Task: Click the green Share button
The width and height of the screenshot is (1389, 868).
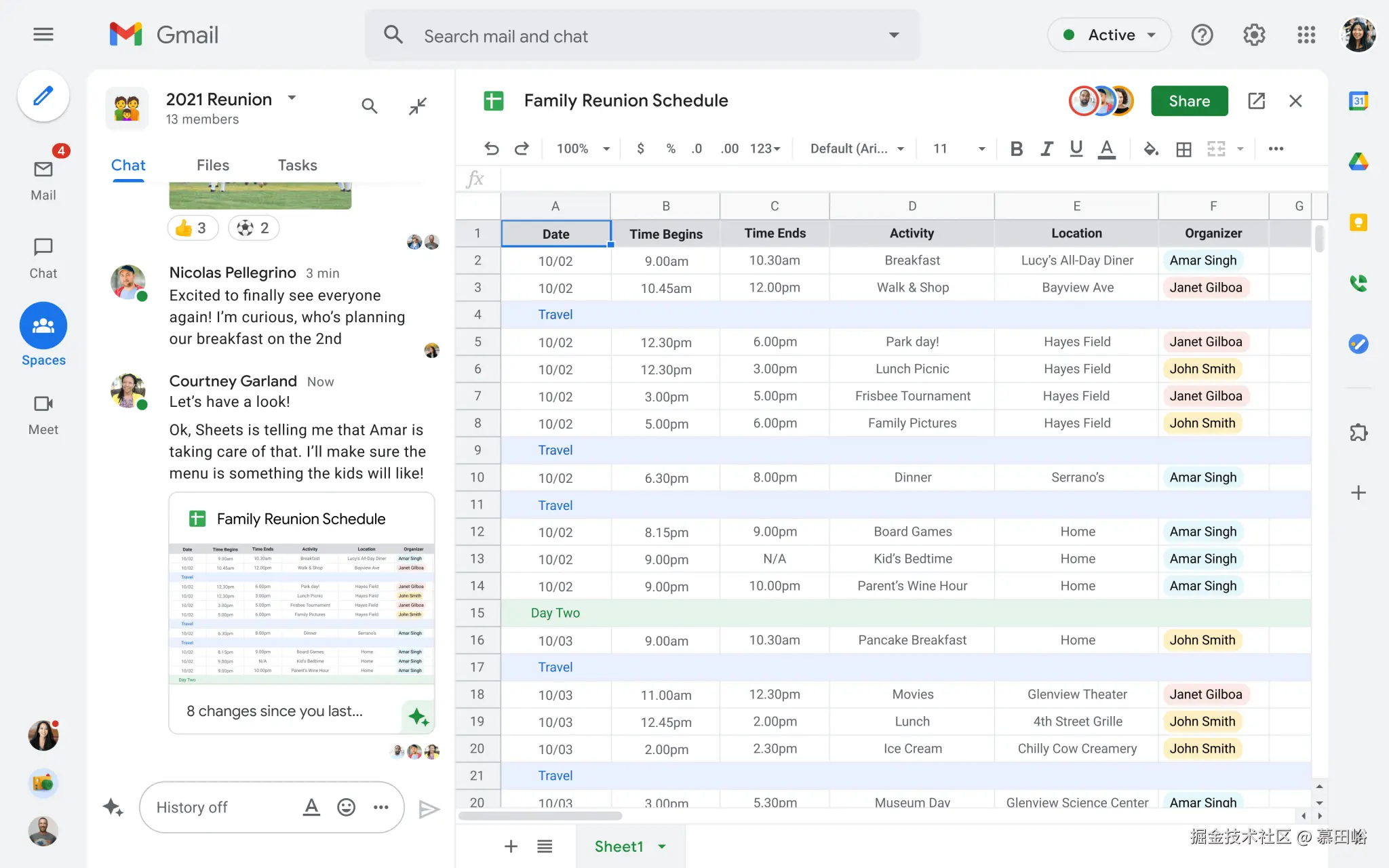Action: [x=1189, y=101]
